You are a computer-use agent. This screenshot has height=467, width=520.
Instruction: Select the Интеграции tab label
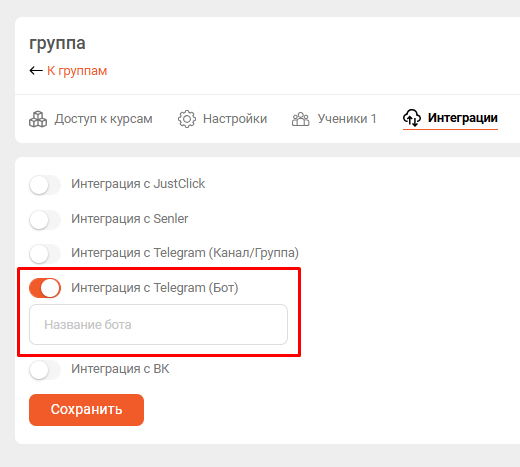point(463,118)
